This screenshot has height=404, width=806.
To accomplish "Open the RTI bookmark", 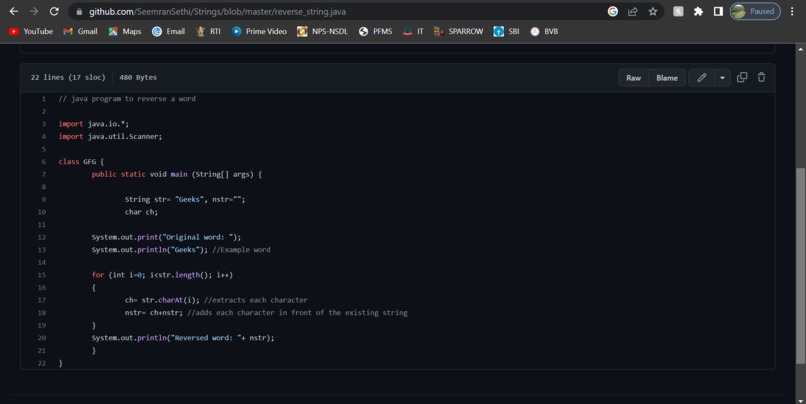I will (208, 31).
